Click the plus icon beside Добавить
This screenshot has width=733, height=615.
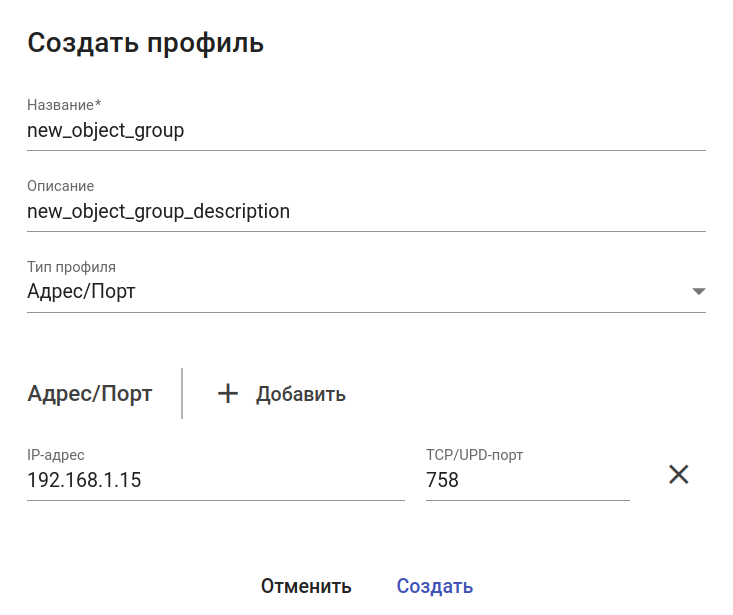click(228, 394)
